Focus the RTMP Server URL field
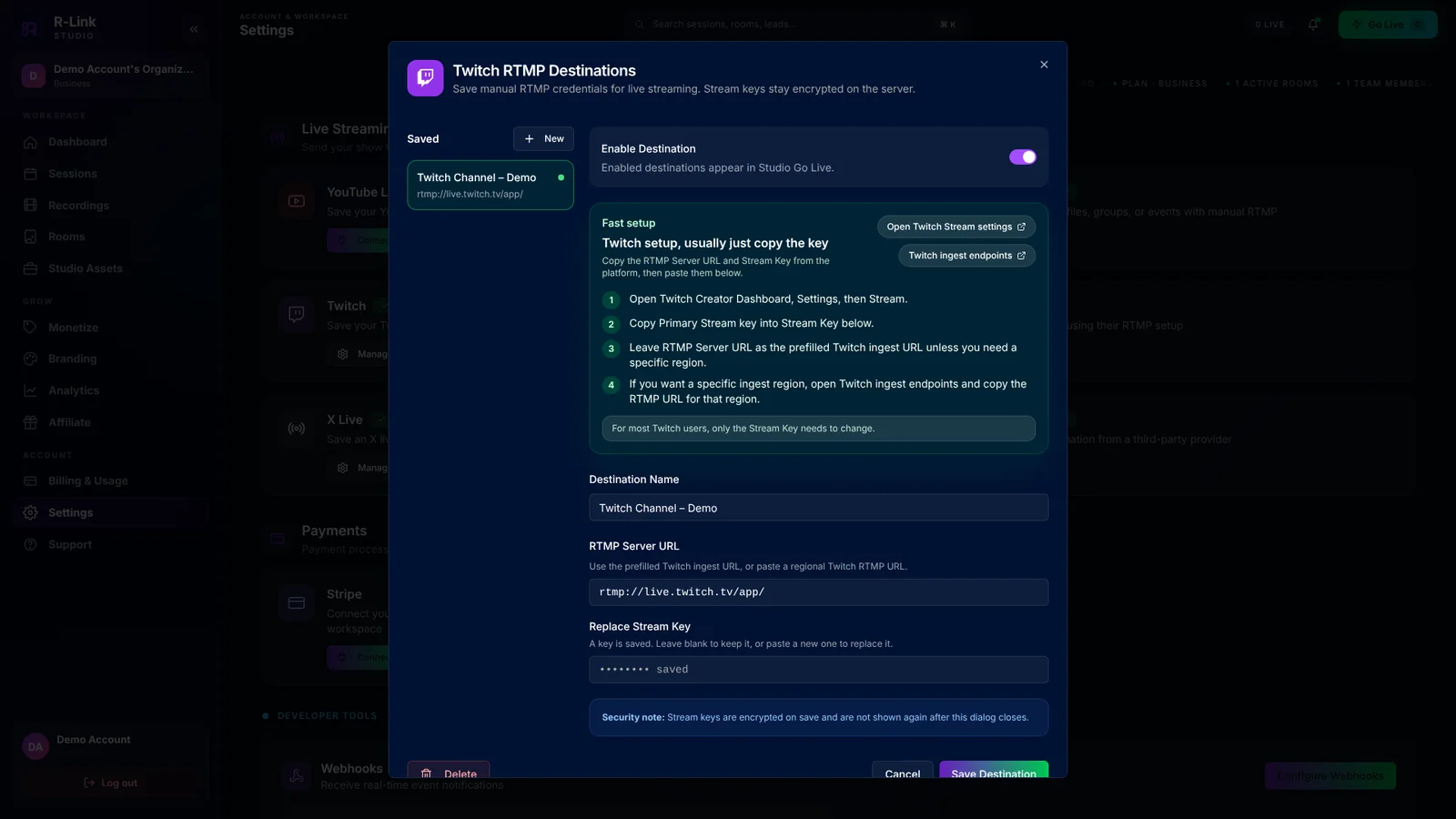Image resolution: width=1456 pixels, height=819 pixels. [818, 591]
